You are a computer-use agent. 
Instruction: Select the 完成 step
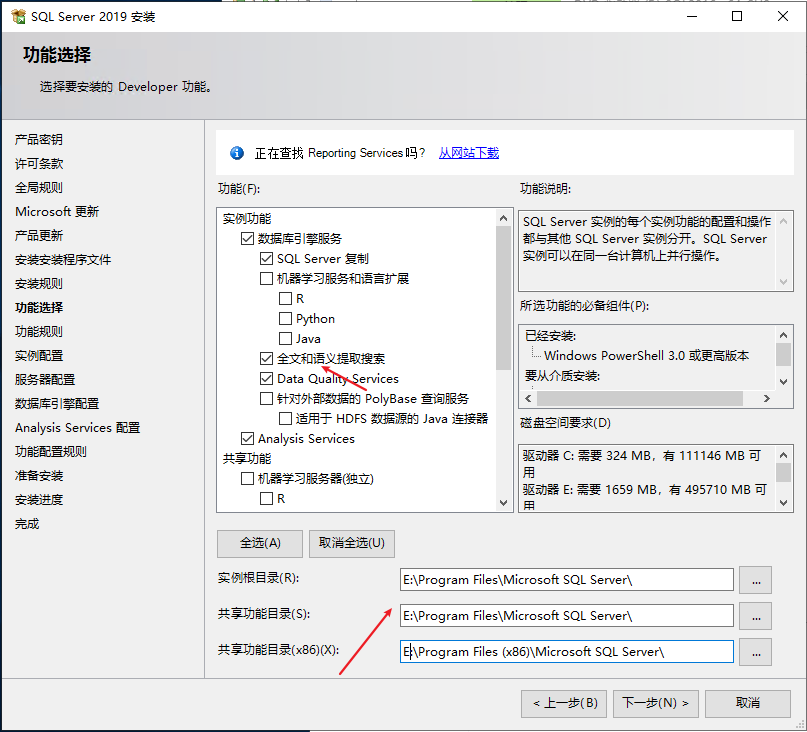(x=27, y=524)
